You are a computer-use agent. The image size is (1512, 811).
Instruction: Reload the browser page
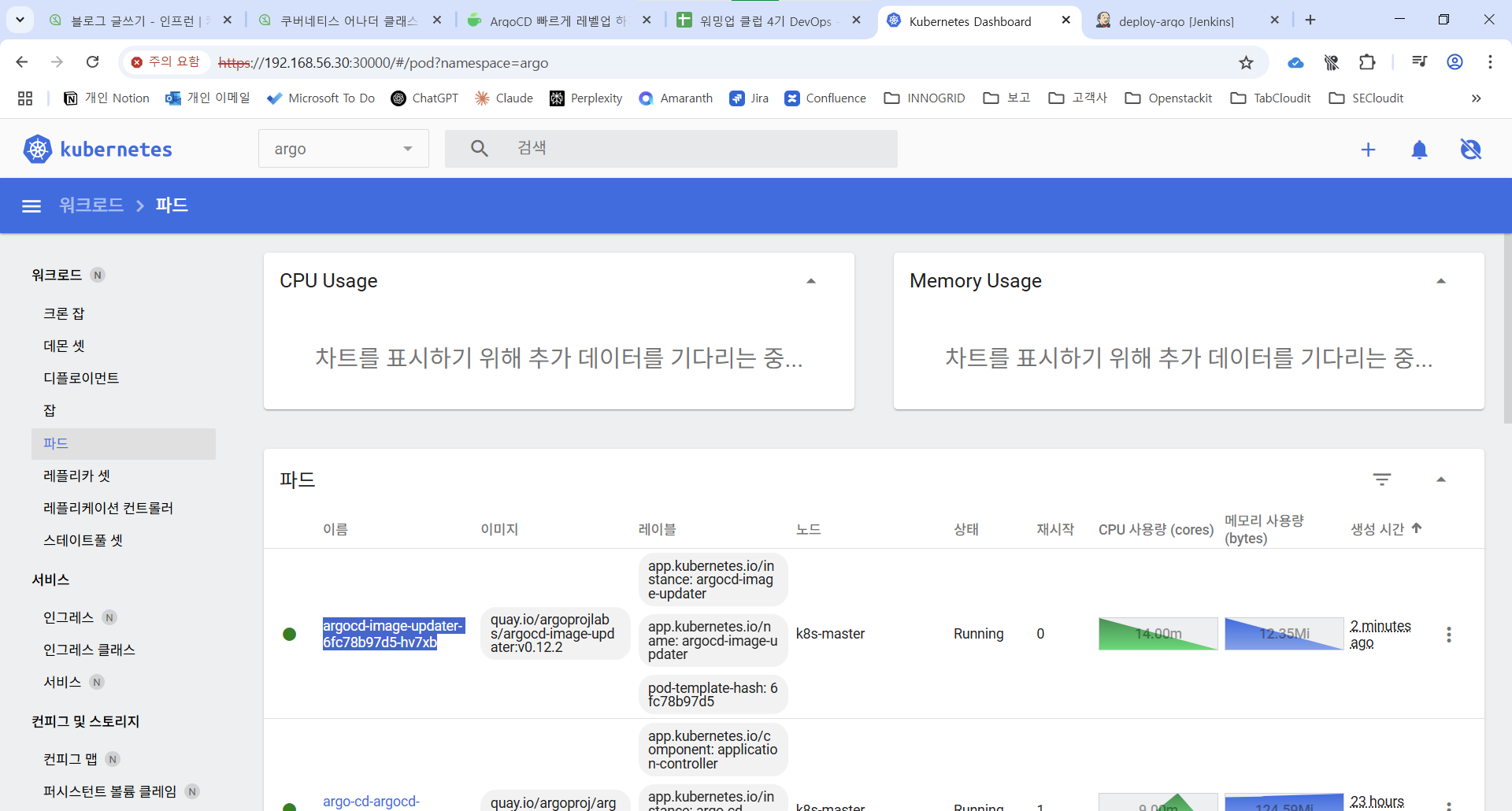[x=92, y=62]
